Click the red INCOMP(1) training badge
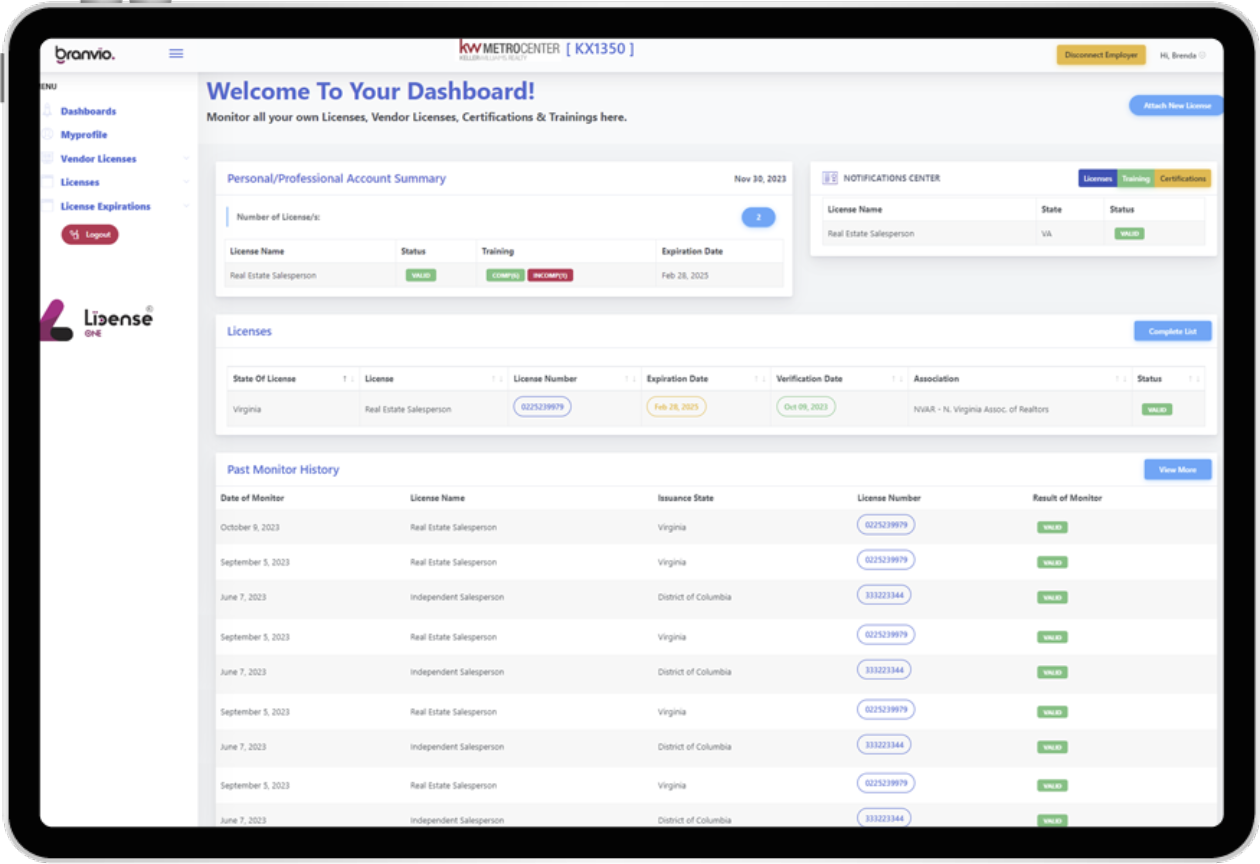The image size is (1260, 864). (550, 275)
